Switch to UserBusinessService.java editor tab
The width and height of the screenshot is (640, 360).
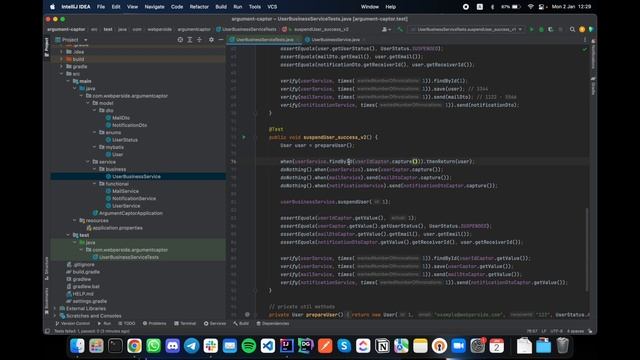335,40
